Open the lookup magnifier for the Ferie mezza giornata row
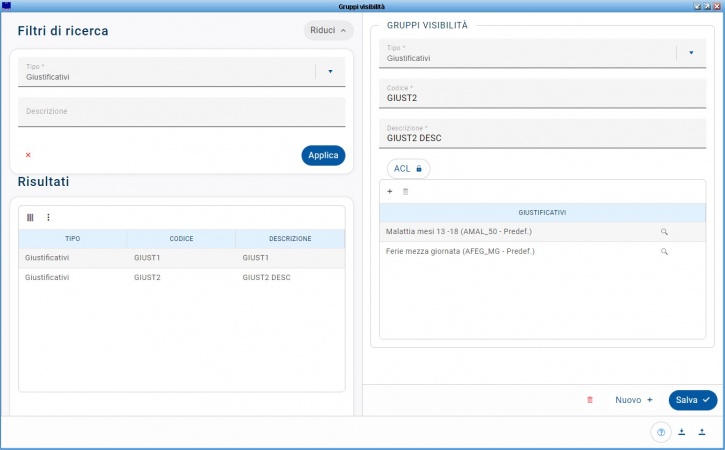Viewport: 725px width, 450px height. 664,252
